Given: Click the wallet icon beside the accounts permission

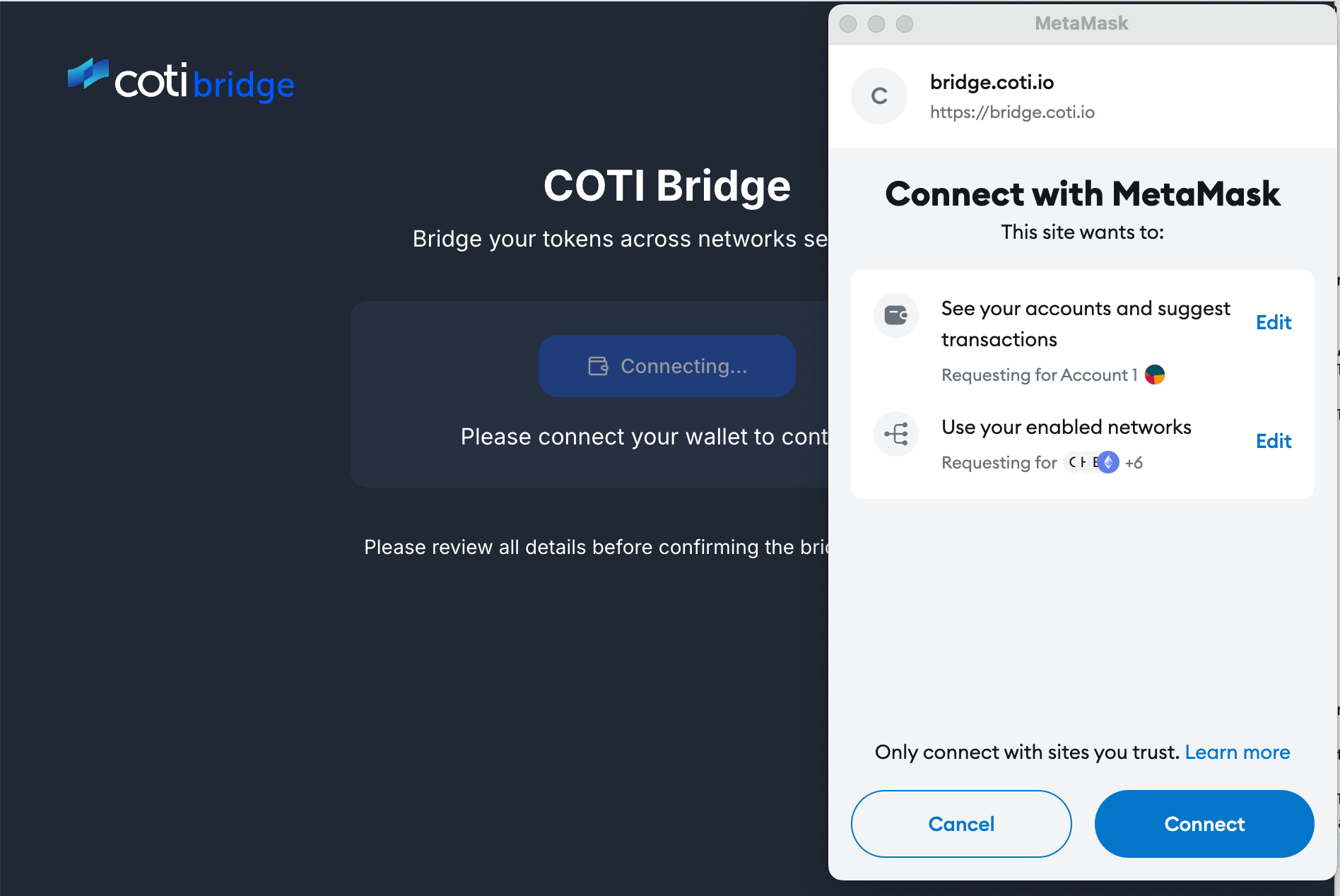Looking at the screenshot, I should tap(896, 315).
